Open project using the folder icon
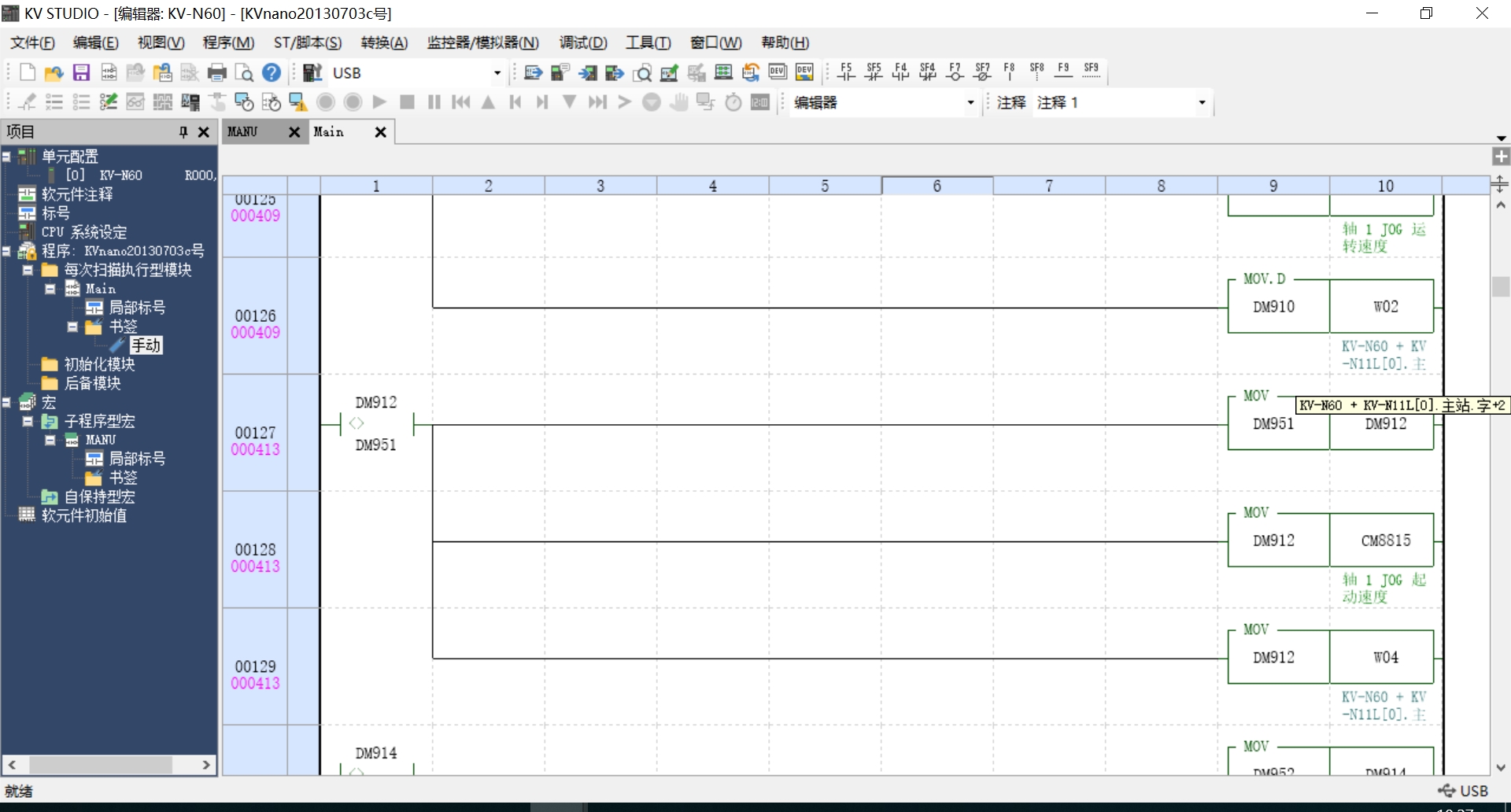The width and height of the screenshot is (1511, 812). pyautogui.click(x=54, y=73)
